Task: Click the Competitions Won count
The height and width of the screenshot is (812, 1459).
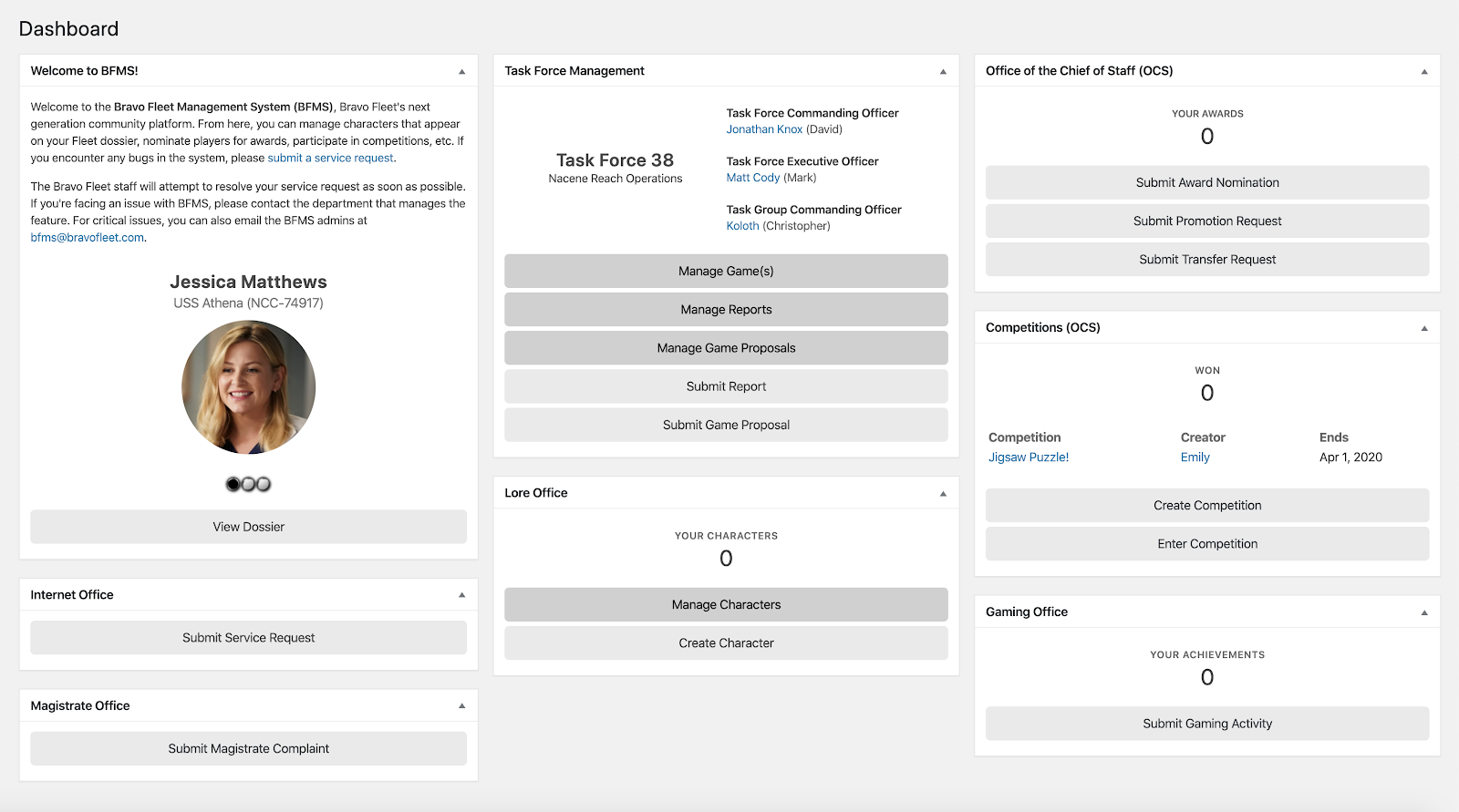Action: 1207,394
